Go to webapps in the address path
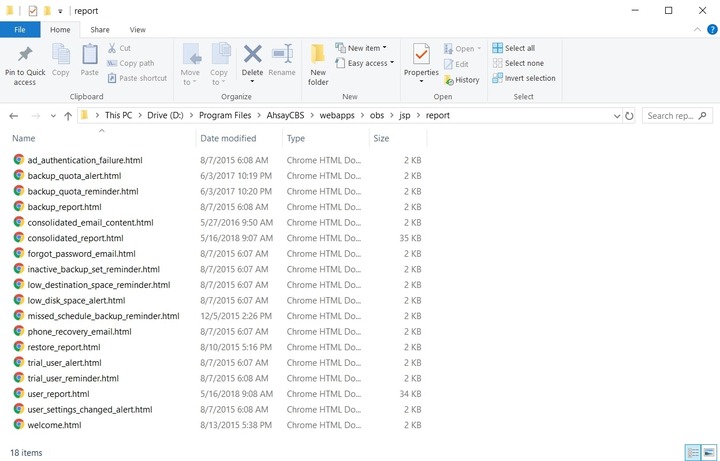This screenshot has height=461, width=720. (x=337, y=115)
